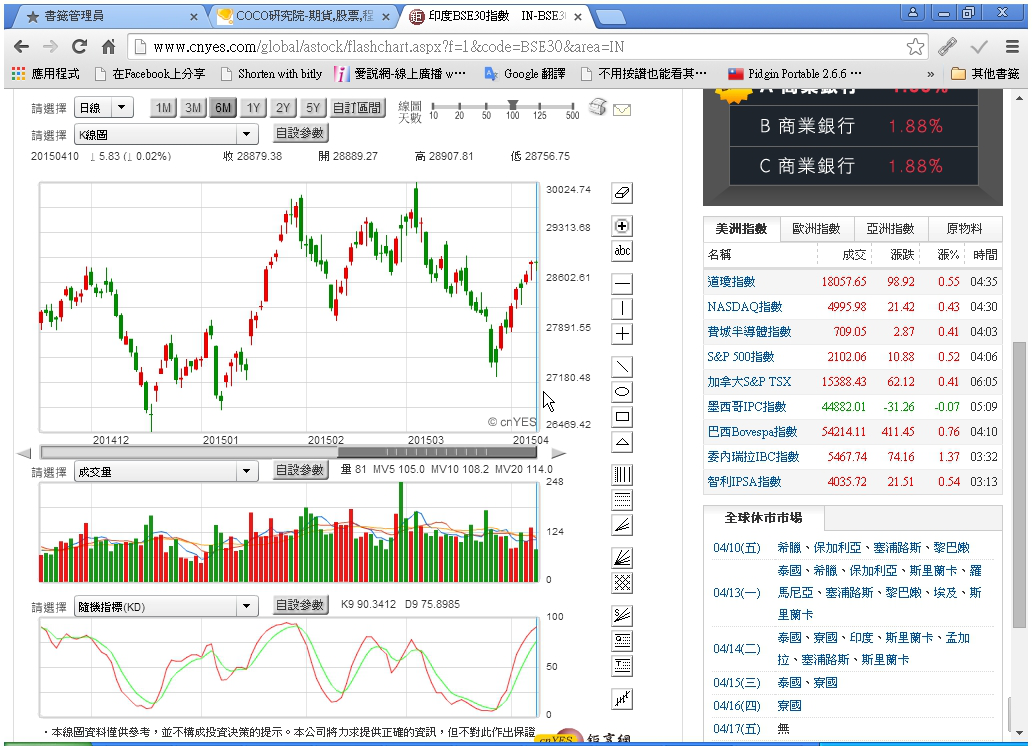This screenshot has width=1032, height=746.
Task: Click the browser address bar
Action: pos(527,47)
